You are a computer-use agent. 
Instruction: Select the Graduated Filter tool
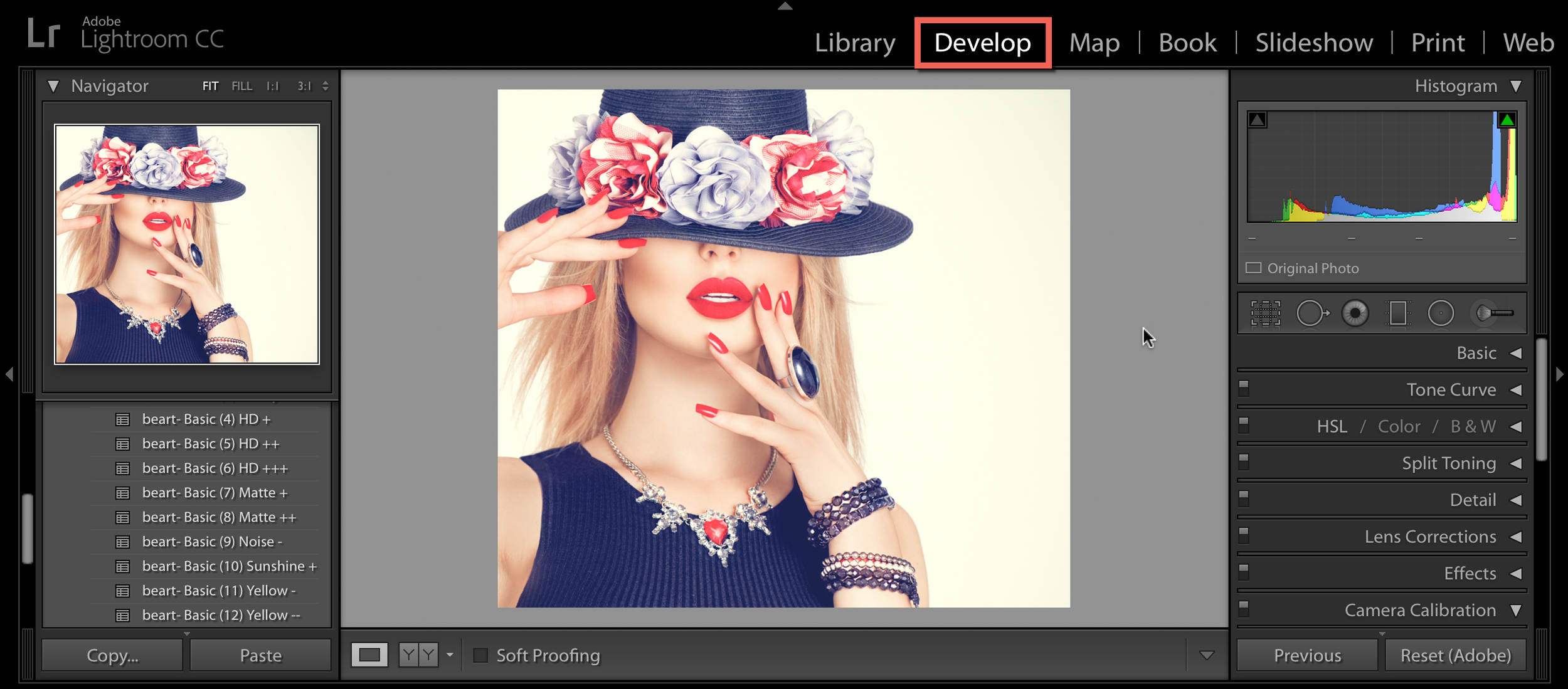tap(1398, 313)
